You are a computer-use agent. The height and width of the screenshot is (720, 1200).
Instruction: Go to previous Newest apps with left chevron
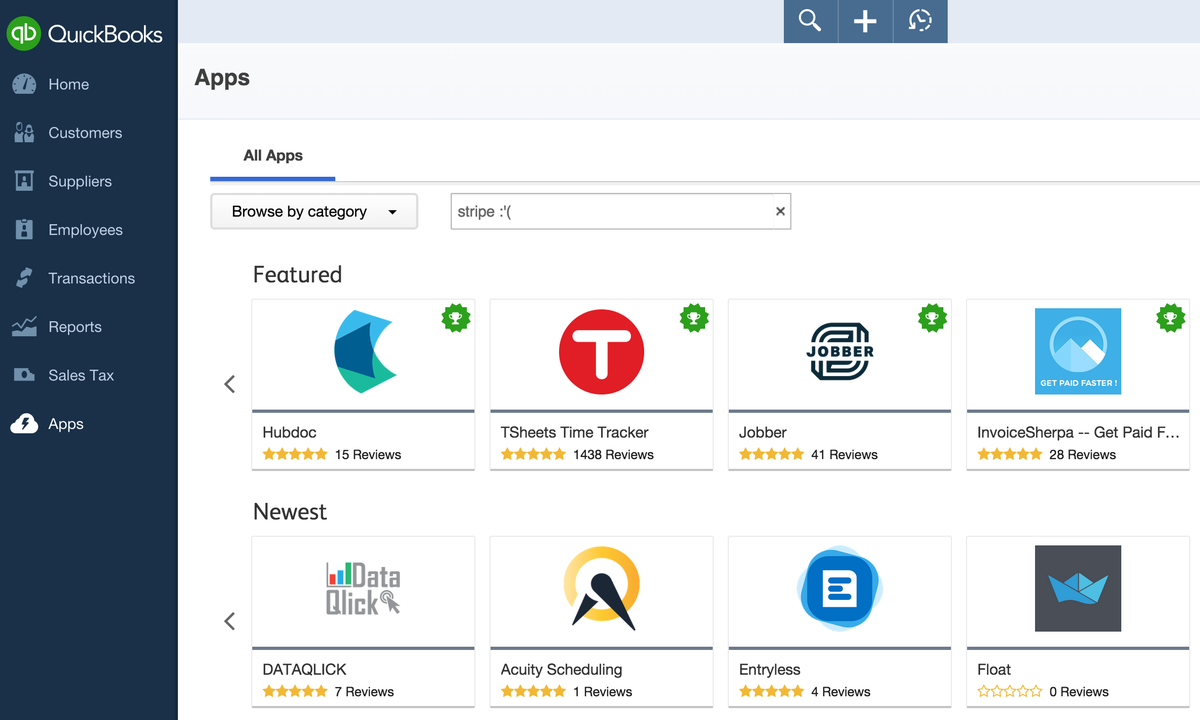[x=229, y=621]
